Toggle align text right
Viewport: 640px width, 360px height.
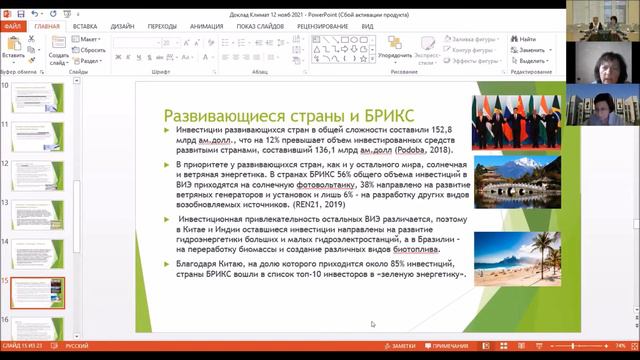pyautogui.click(x=246, y=58)
